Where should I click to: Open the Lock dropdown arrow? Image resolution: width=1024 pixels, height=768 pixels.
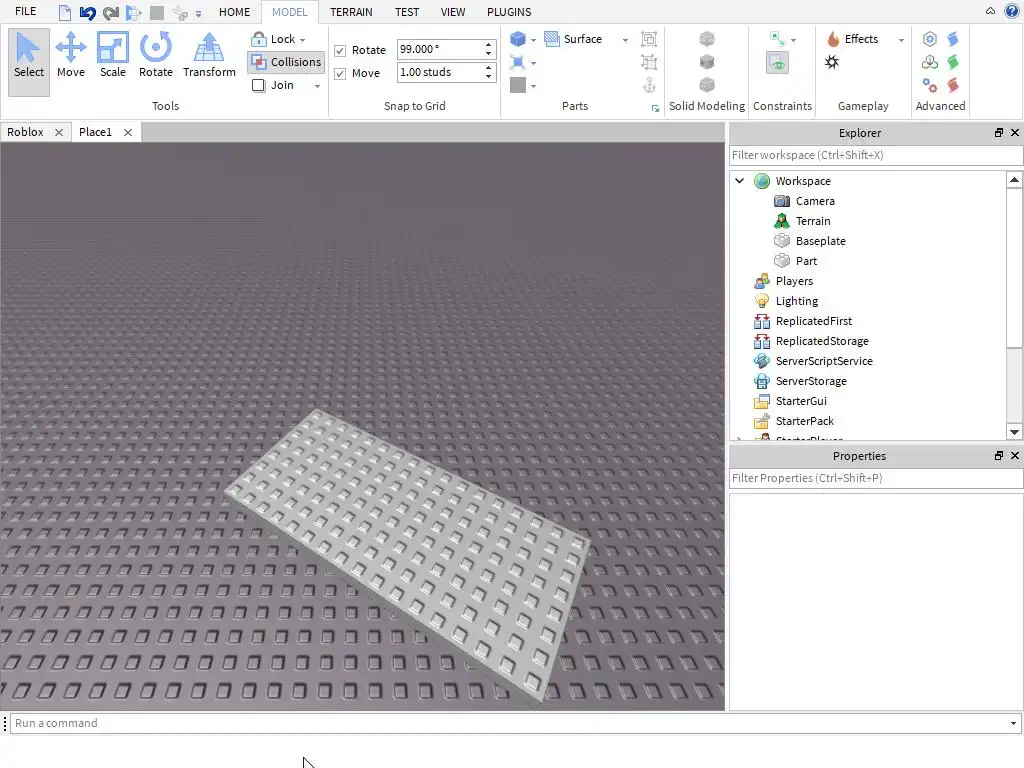302,40
